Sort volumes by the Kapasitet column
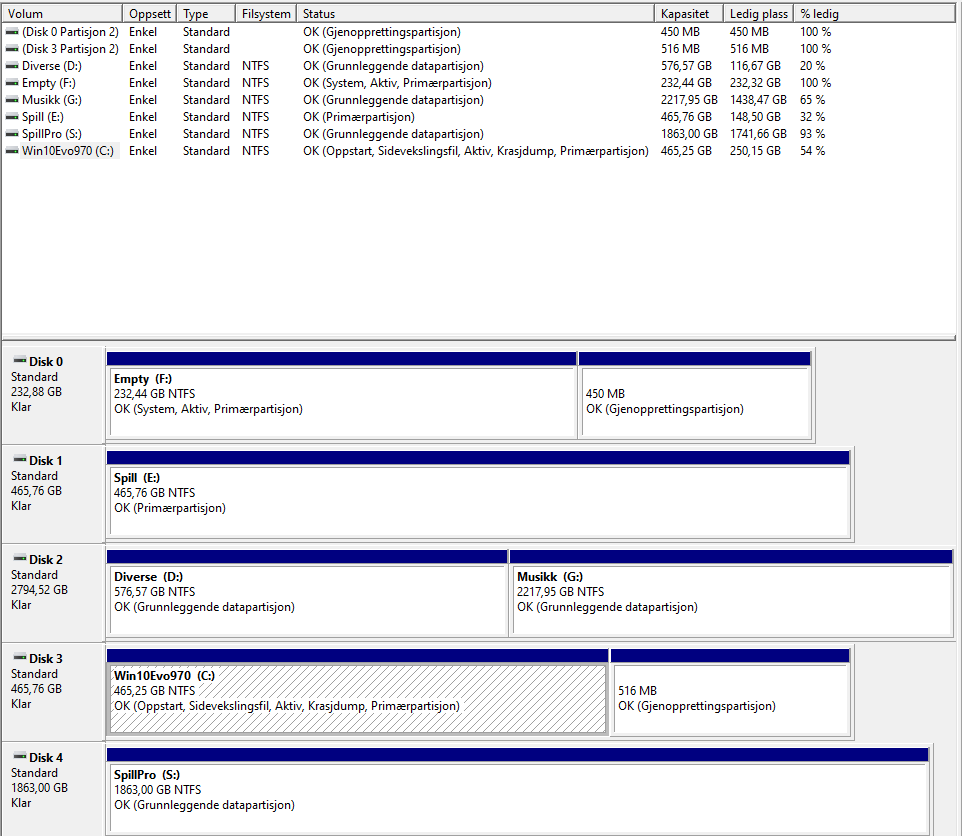Viewport: 962px width, 836px height. pos(689,13)
